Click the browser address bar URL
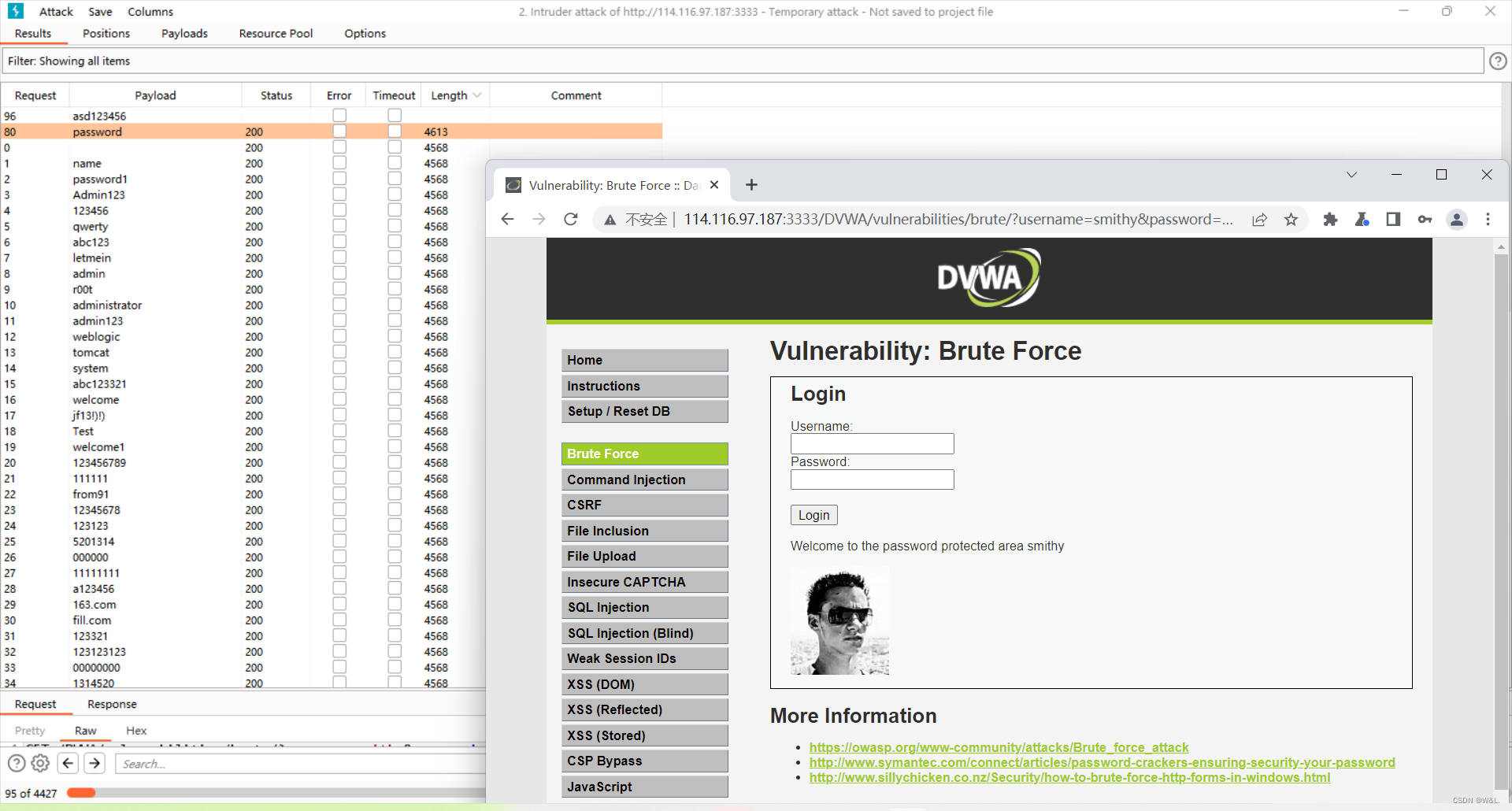The height and width of the screenshot is (811, 1512). pyautogui.click(x=958, y=220)
